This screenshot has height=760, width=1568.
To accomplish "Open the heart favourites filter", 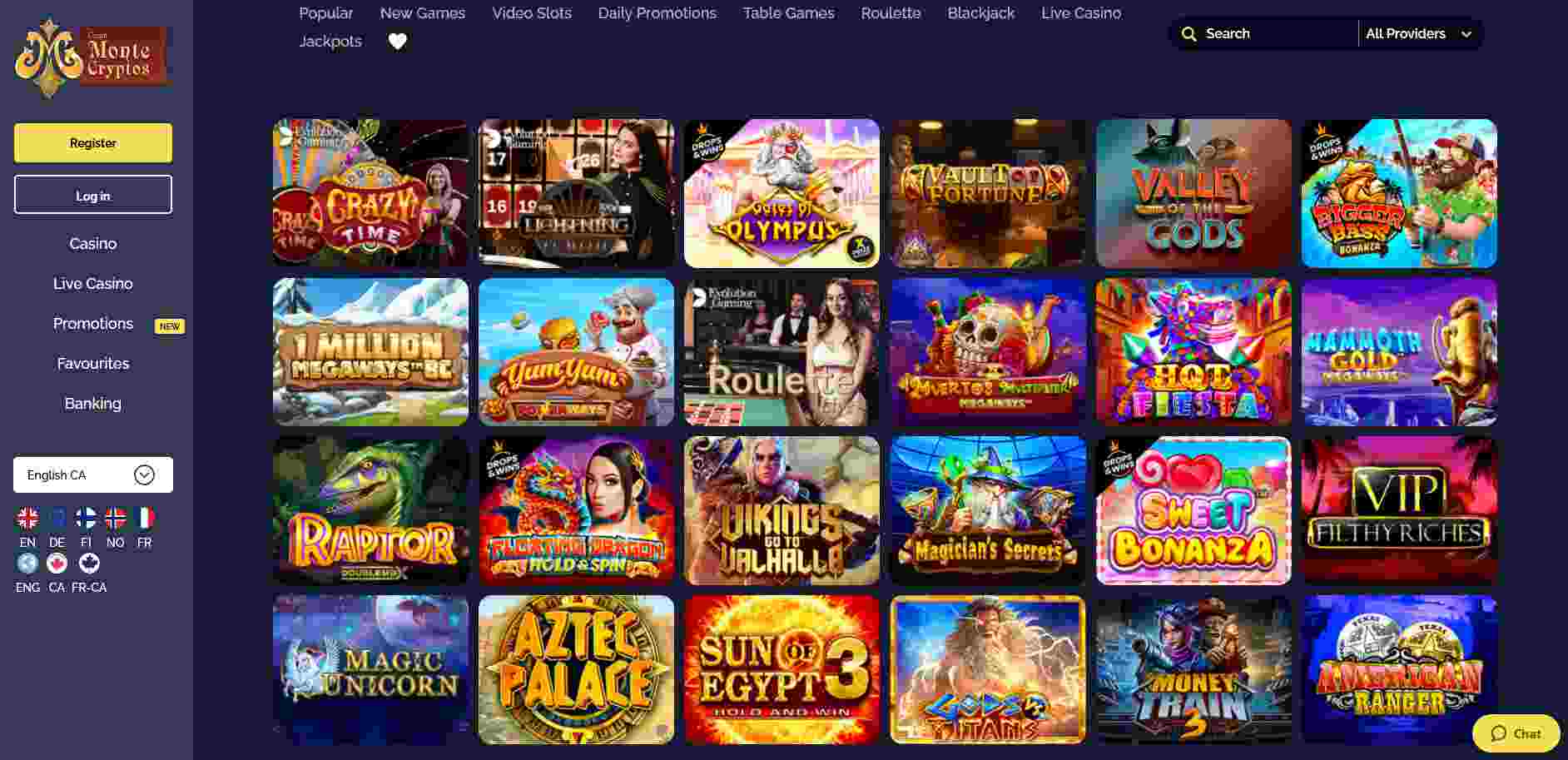I will 398,41.
